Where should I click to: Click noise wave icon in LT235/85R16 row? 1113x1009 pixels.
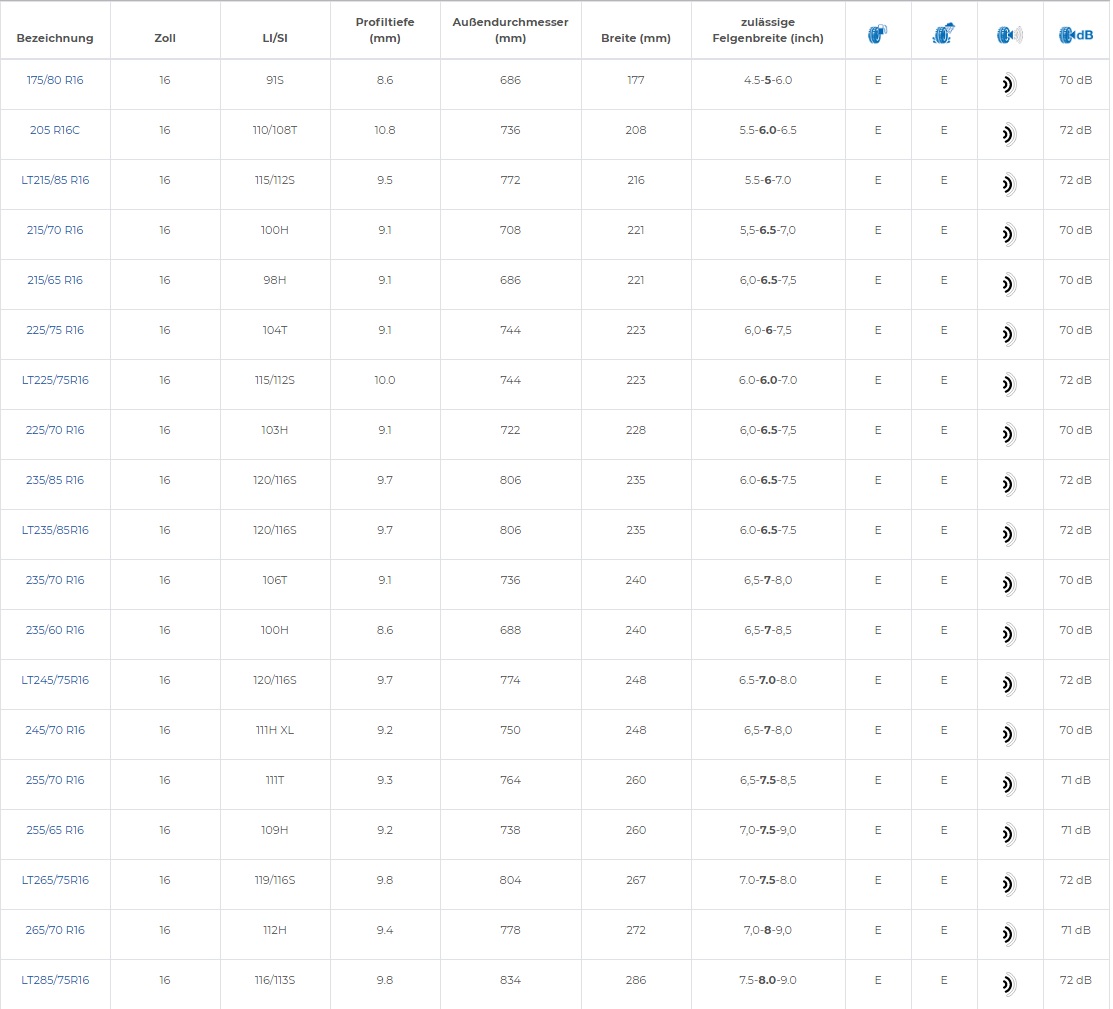[1009, 534]
